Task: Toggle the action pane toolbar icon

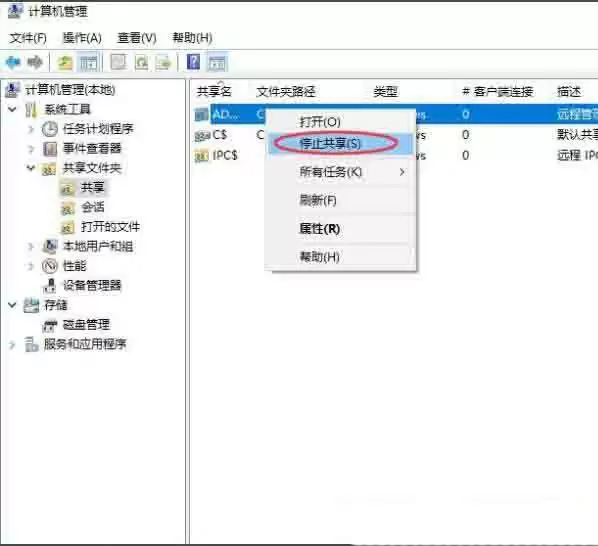Action: pyautogui.click(x=217, y=63)
